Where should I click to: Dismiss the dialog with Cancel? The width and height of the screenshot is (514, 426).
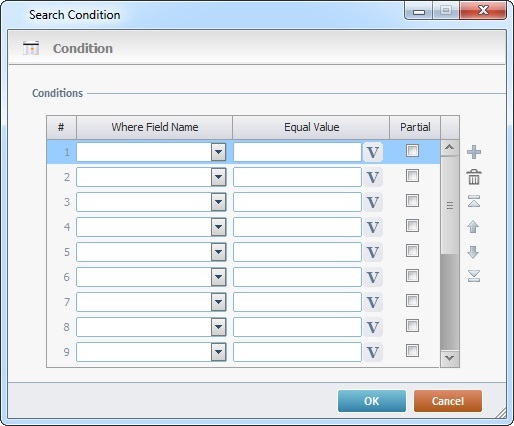click(448, 401)
